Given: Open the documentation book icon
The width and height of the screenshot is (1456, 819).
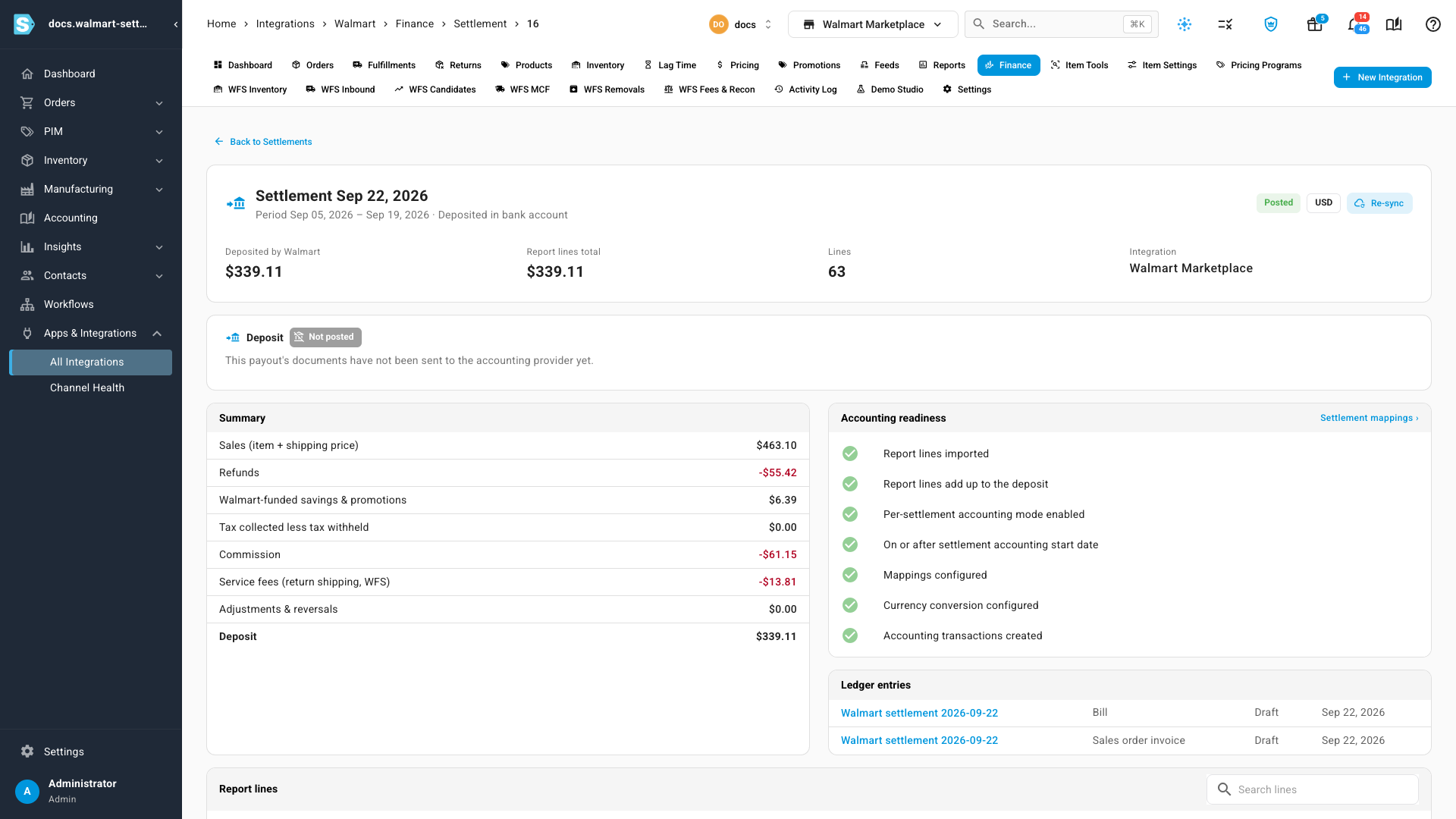Looking at the screenshot, I should pos(1394,24).
